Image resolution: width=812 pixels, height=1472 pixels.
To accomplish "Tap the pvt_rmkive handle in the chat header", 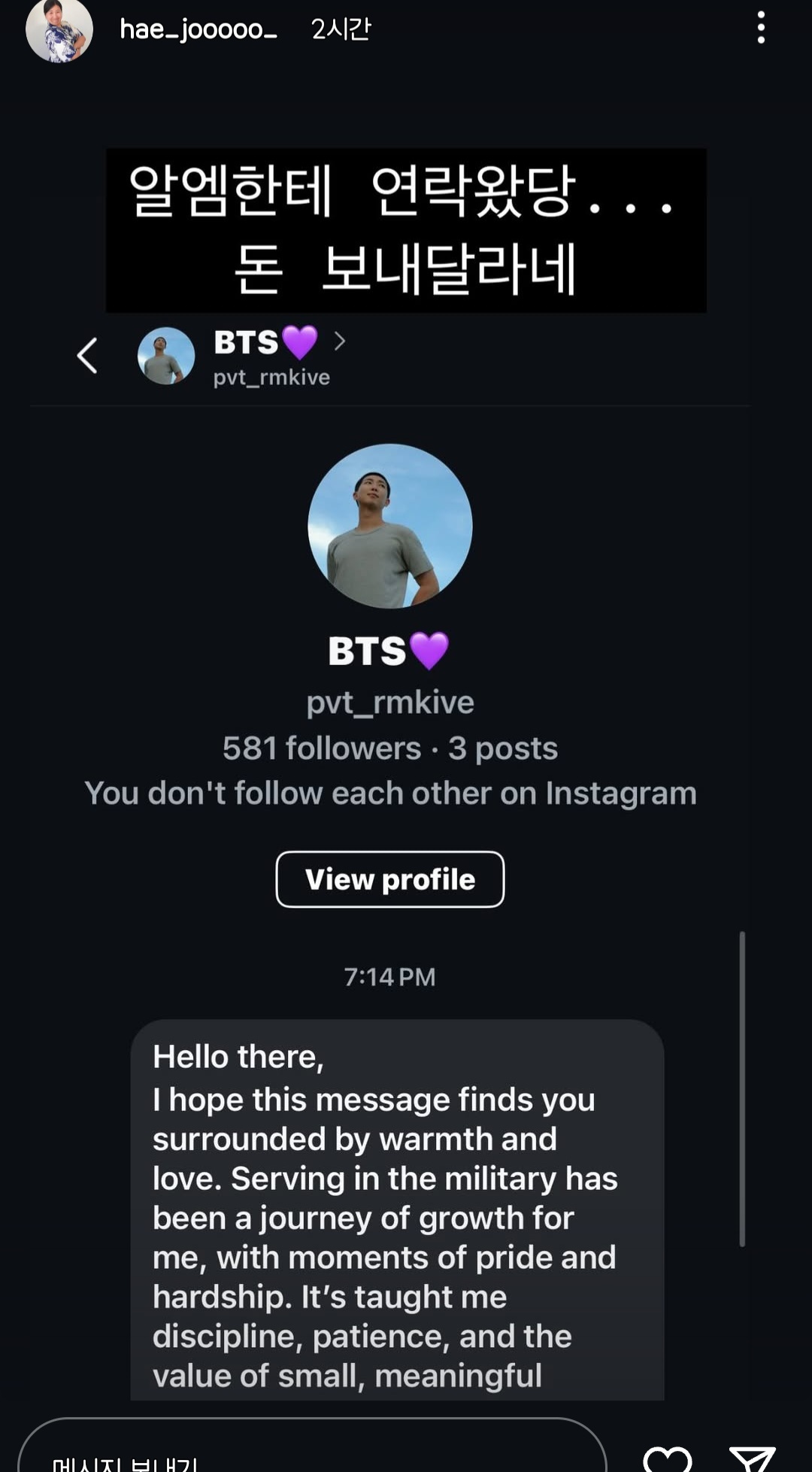I will point(271,377).
